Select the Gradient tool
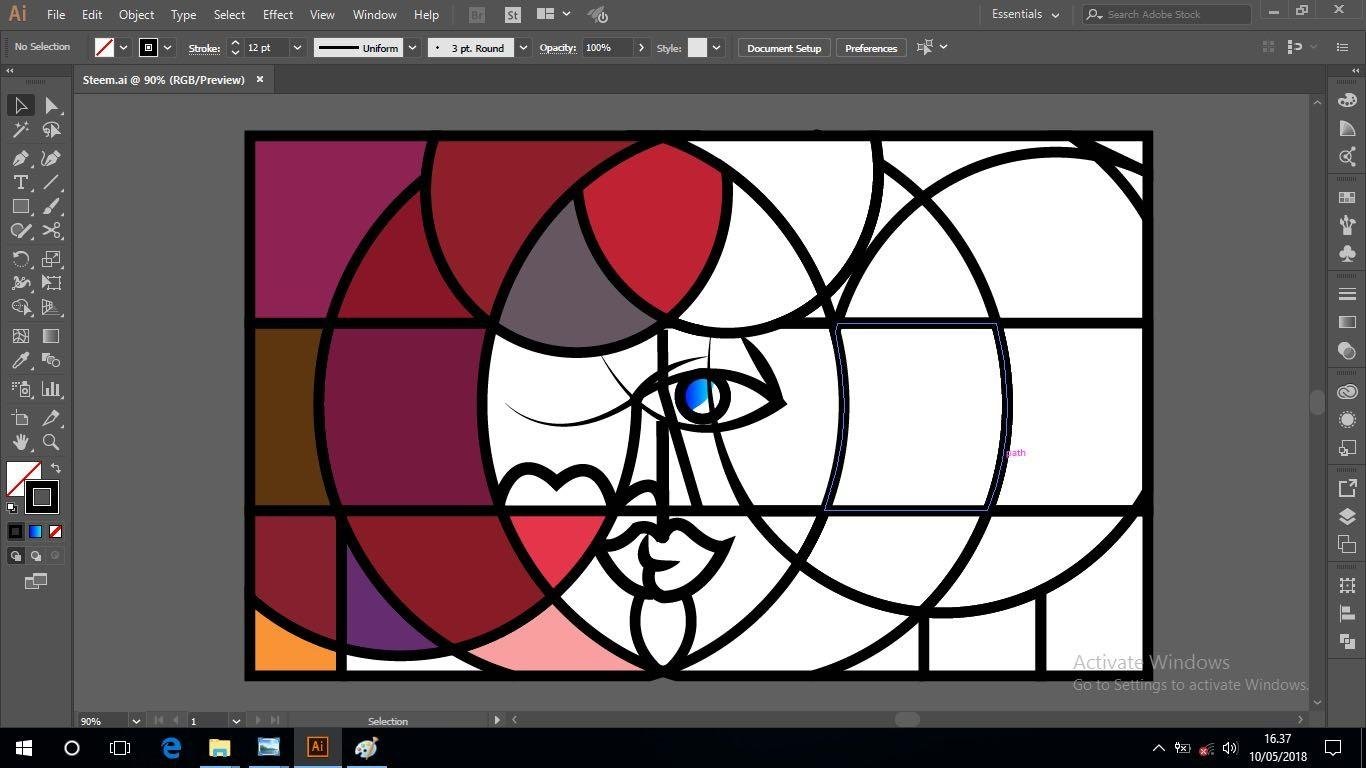This screenshot has width=1366, height=768. 51,336
